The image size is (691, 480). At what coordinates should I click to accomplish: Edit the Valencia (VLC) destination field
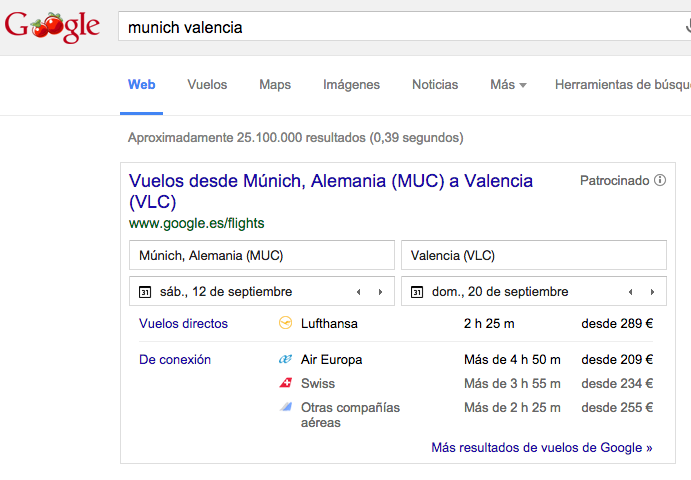[x=534, y=255]
